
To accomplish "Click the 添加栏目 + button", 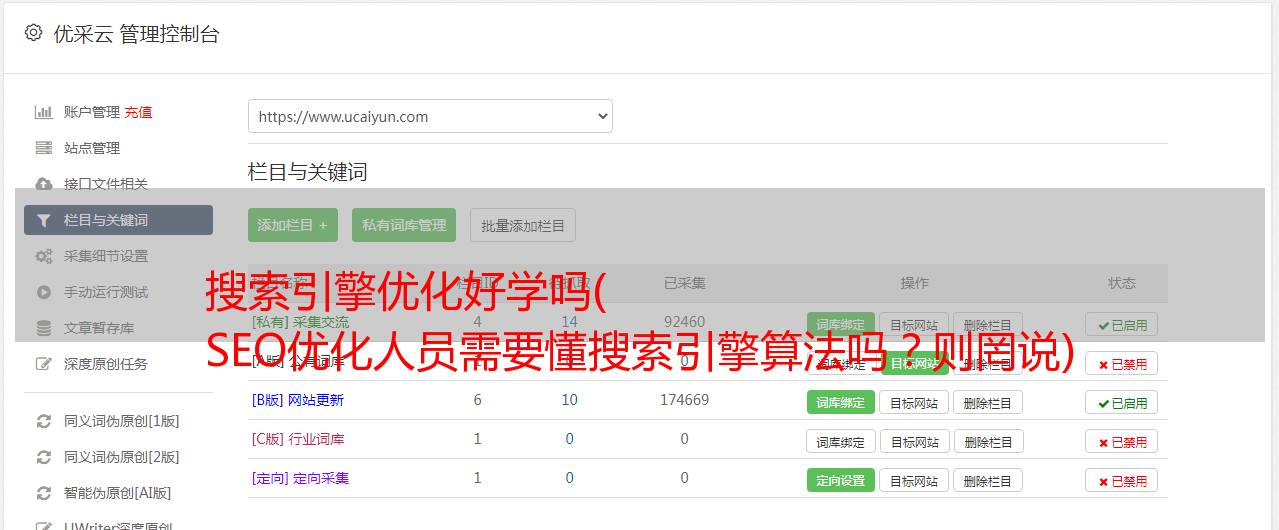I will point(293,225).
